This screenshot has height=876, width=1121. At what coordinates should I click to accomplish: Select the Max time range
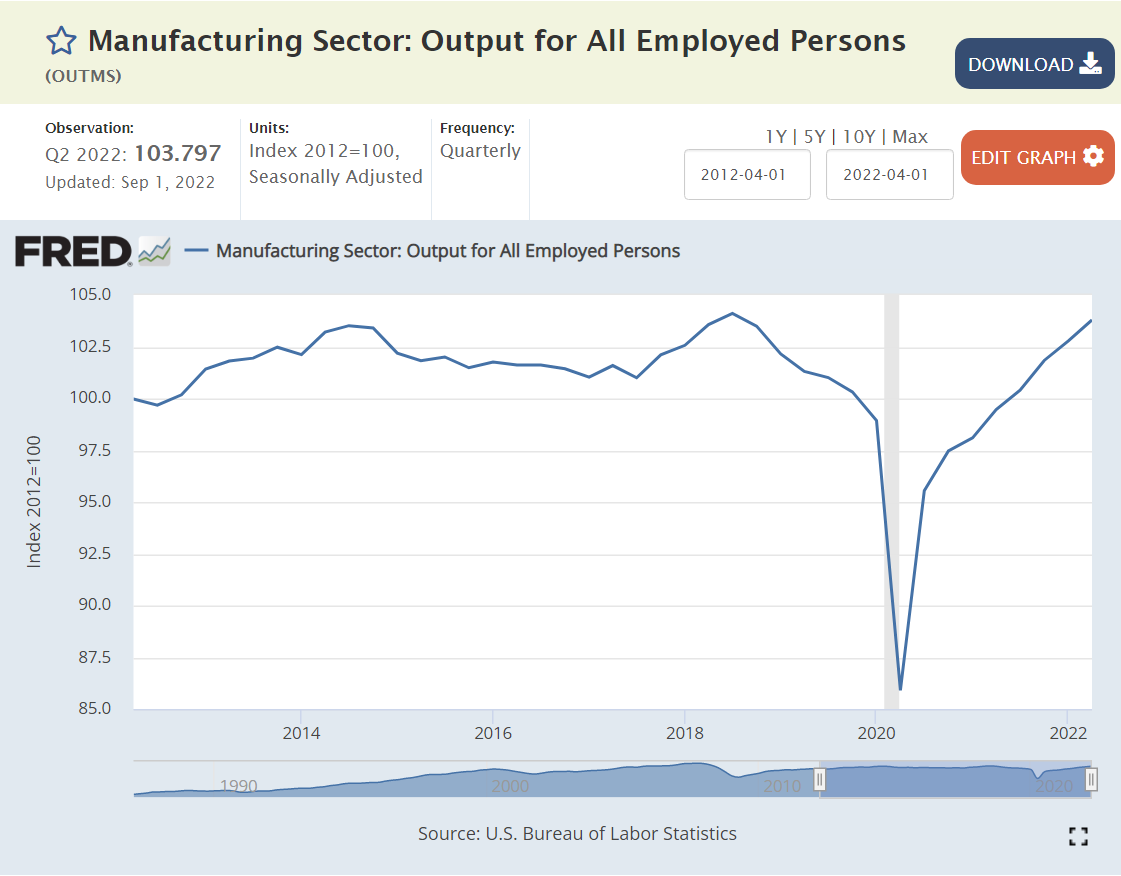910,137
